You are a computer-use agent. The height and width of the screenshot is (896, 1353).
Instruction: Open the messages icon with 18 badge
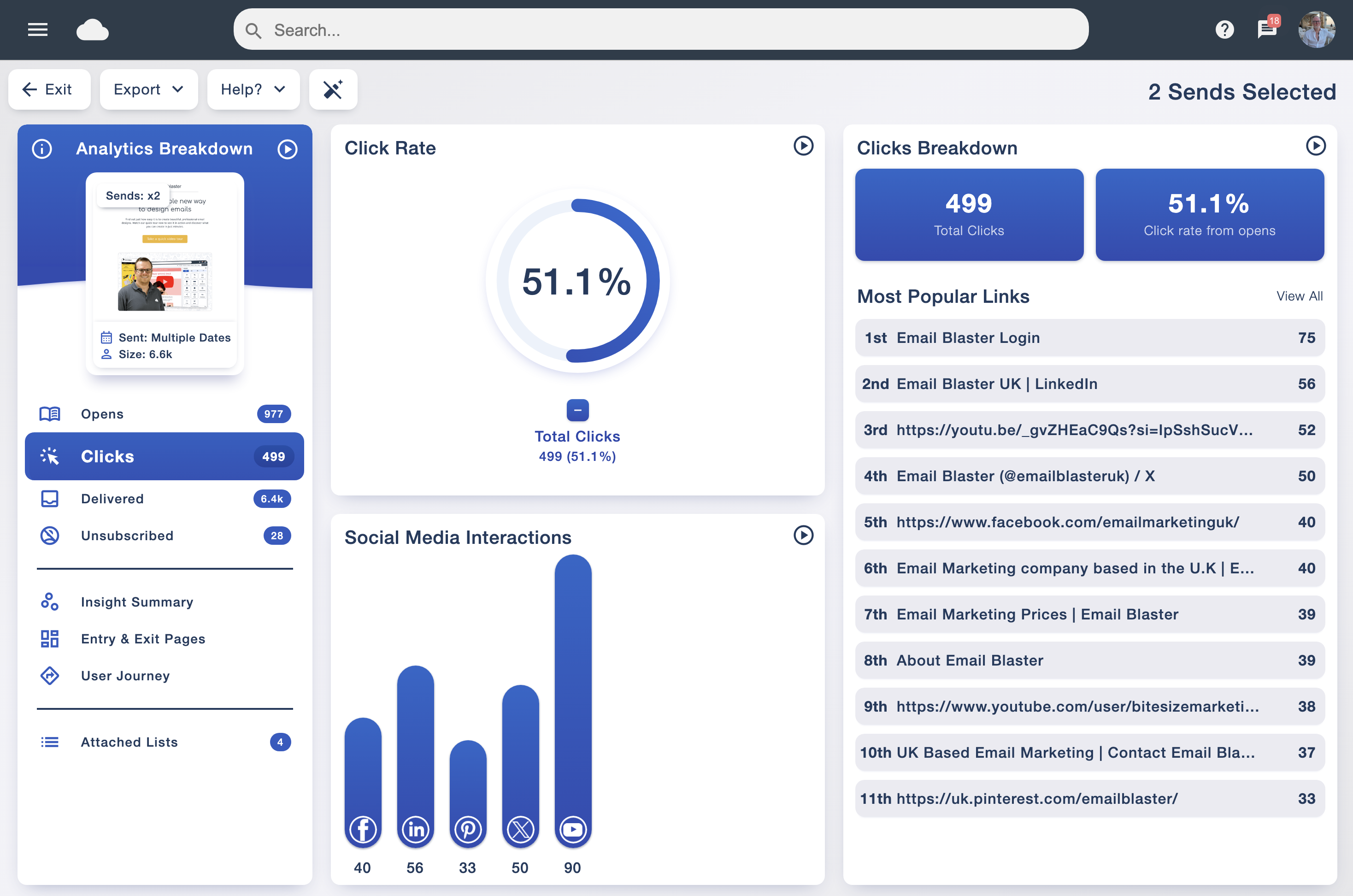(x=1268, y=28)
